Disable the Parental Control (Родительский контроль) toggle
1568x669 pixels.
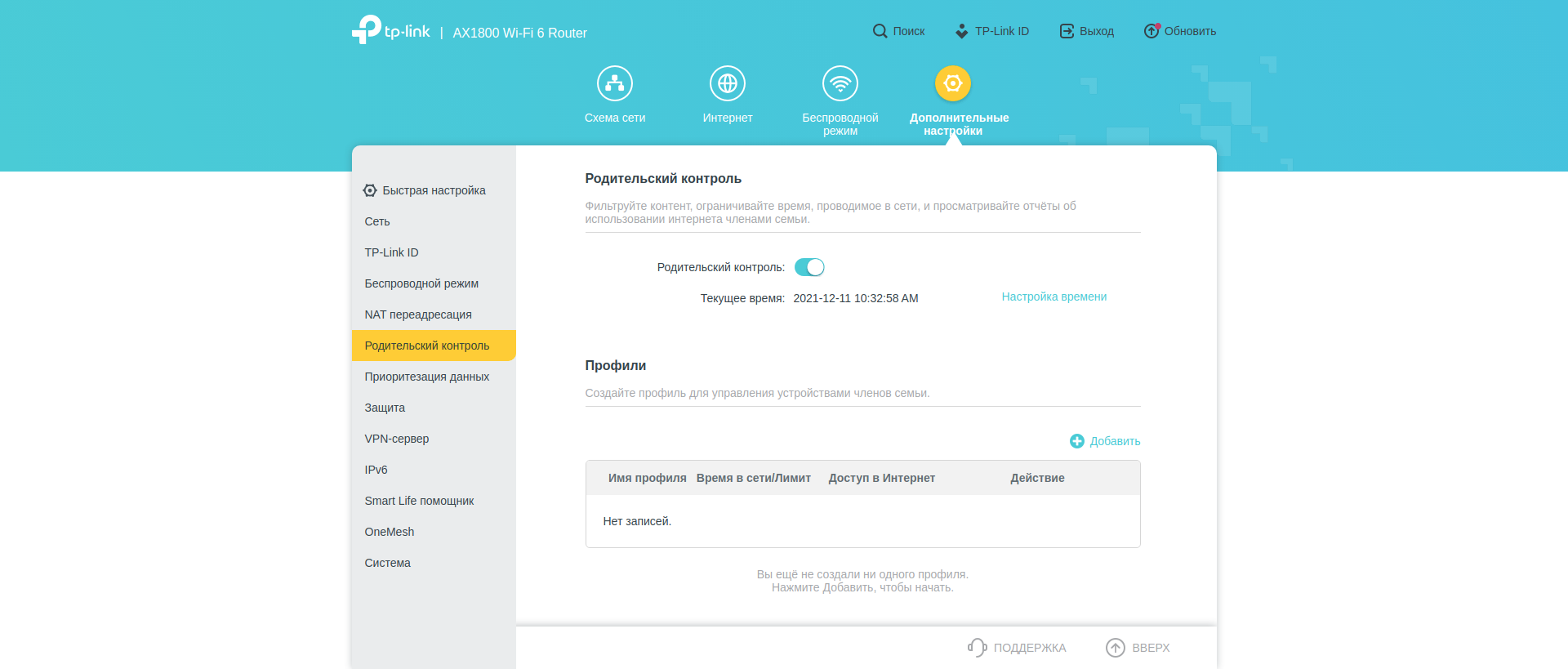point(809,267)
